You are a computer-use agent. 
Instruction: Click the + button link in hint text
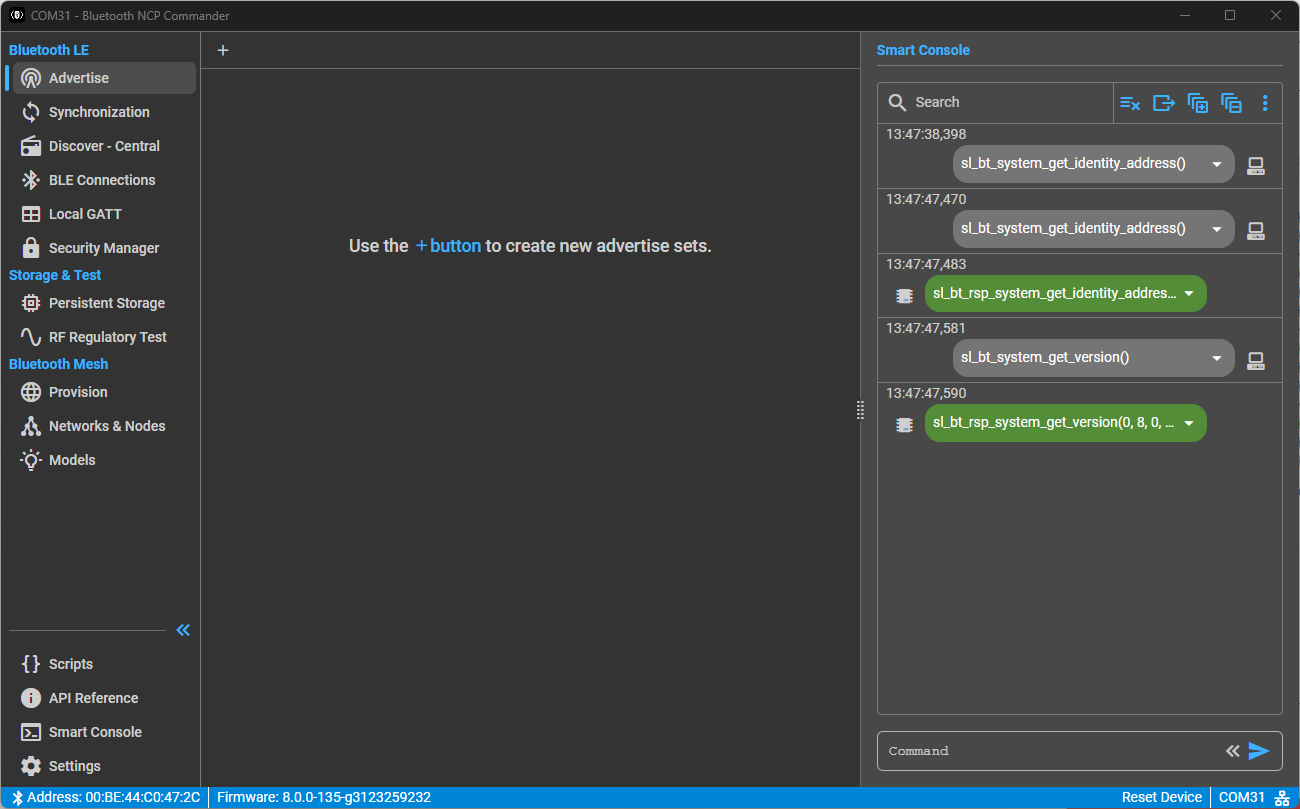448,246
